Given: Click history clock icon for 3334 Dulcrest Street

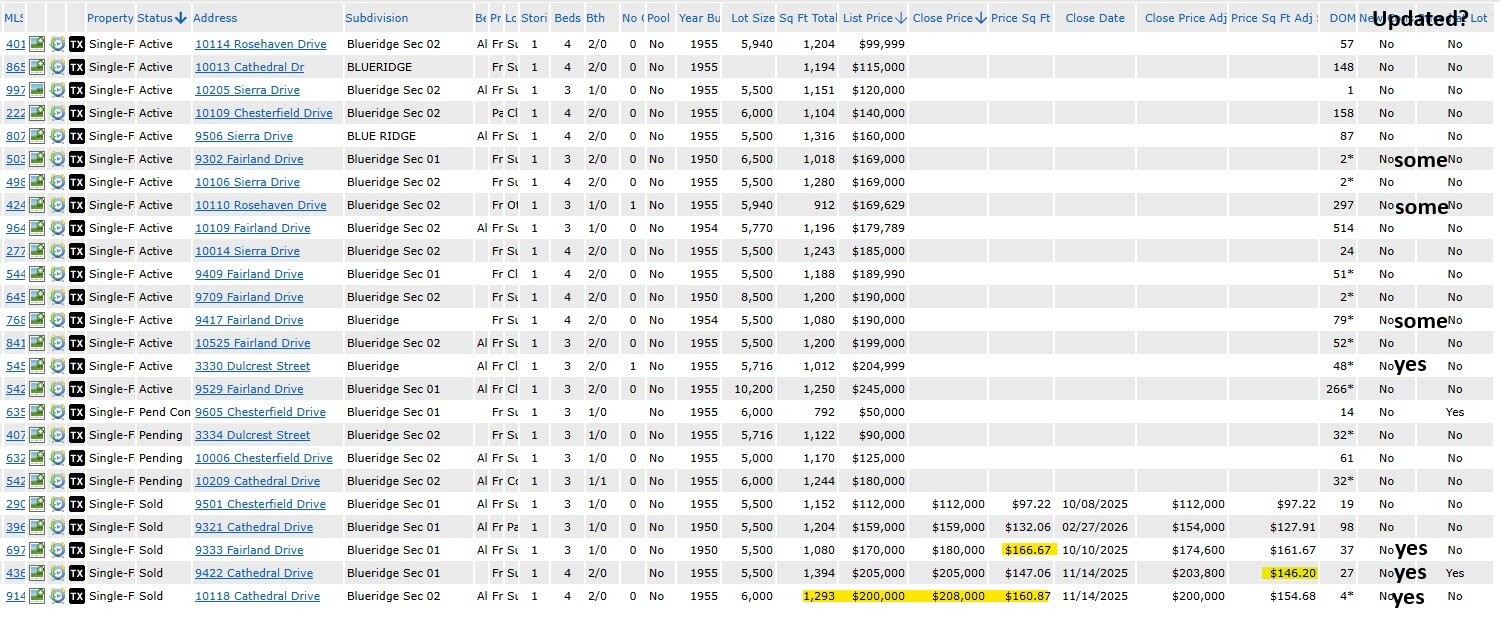Looking at the screenshot, I should pos(57,435).
